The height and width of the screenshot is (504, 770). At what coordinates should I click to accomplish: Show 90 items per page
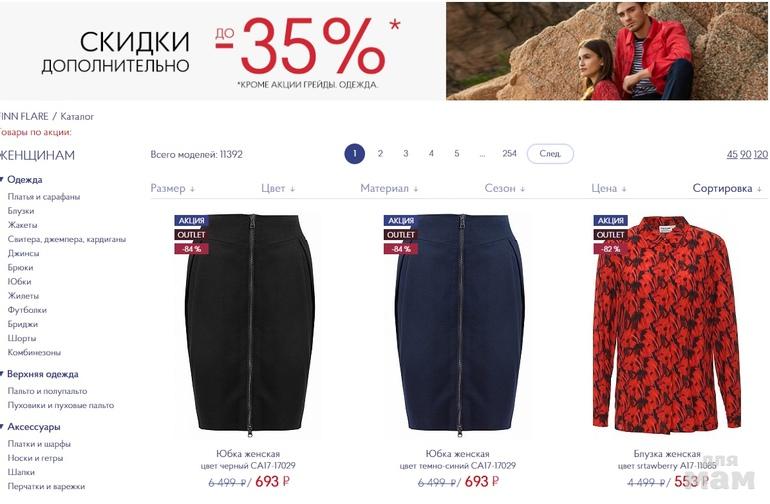point(745,154)
